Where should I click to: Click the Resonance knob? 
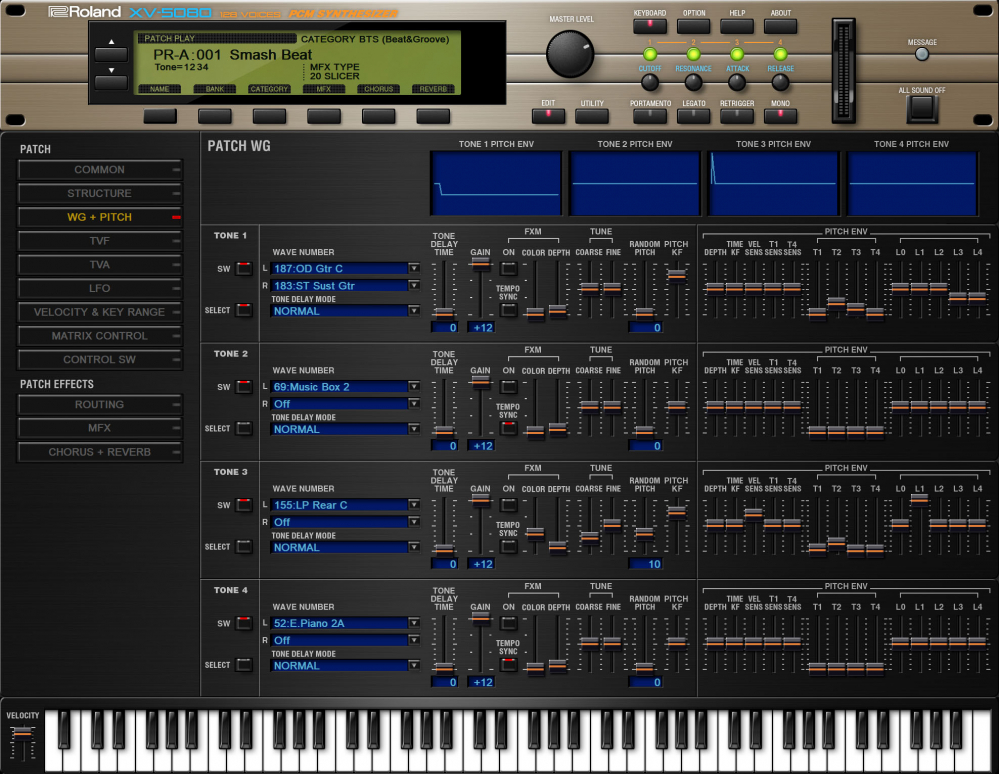coord(693,83)
